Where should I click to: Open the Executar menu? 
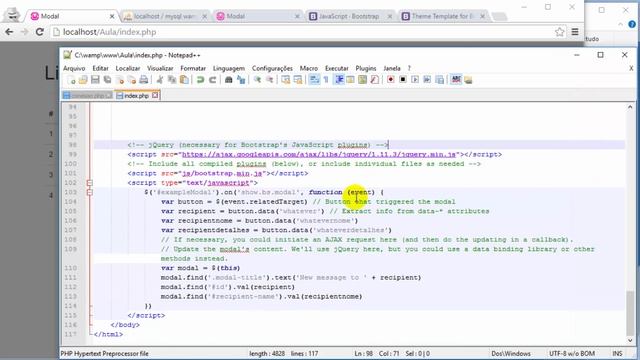coord(337,68)
